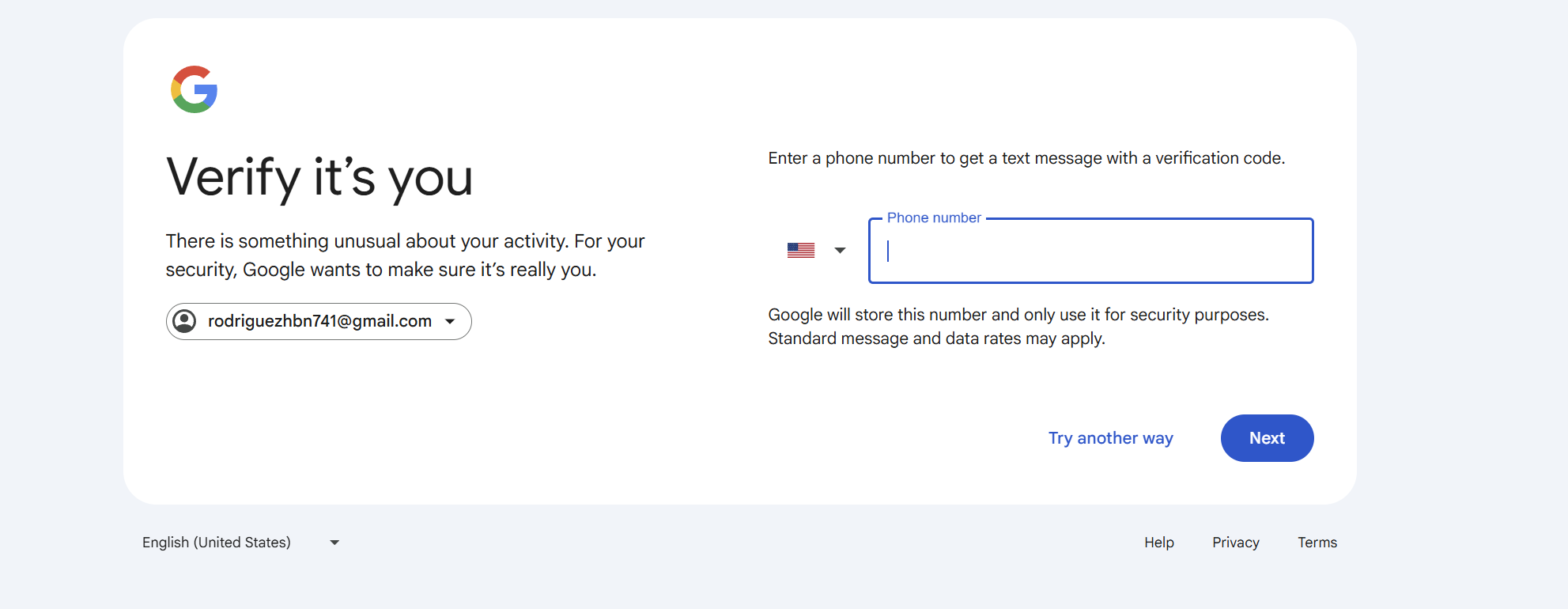
Task: Choose Try another way
Action: pos(1111,438)
